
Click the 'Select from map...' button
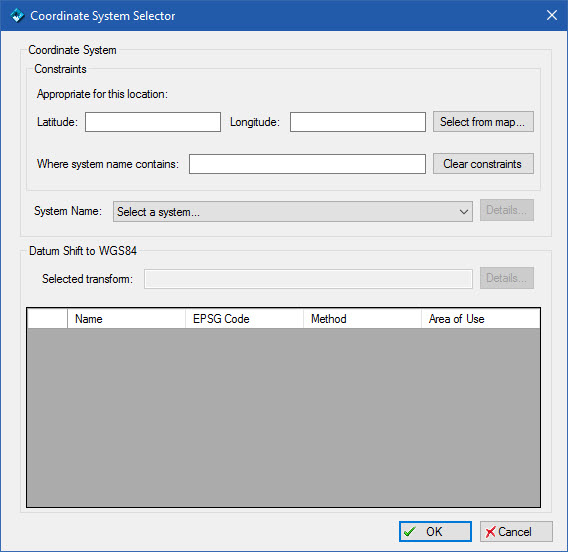point(483,122)
